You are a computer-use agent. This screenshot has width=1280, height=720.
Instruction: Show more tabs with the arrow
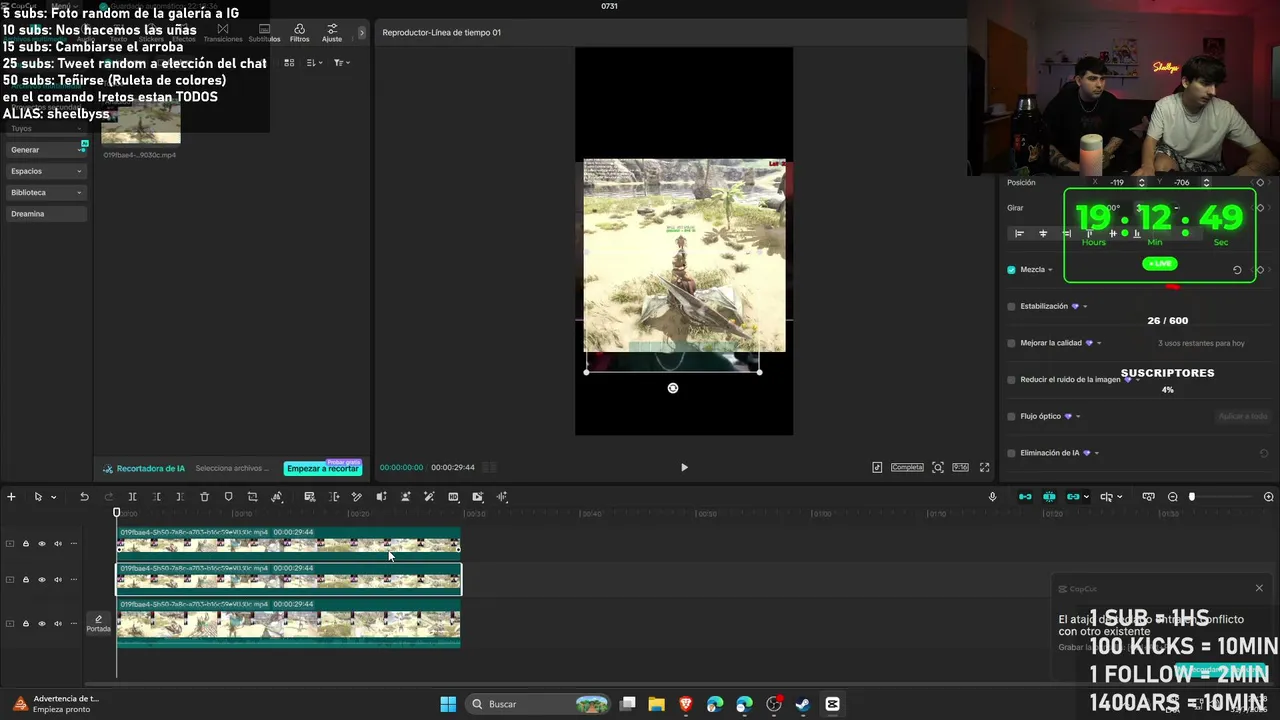(361, 33)
